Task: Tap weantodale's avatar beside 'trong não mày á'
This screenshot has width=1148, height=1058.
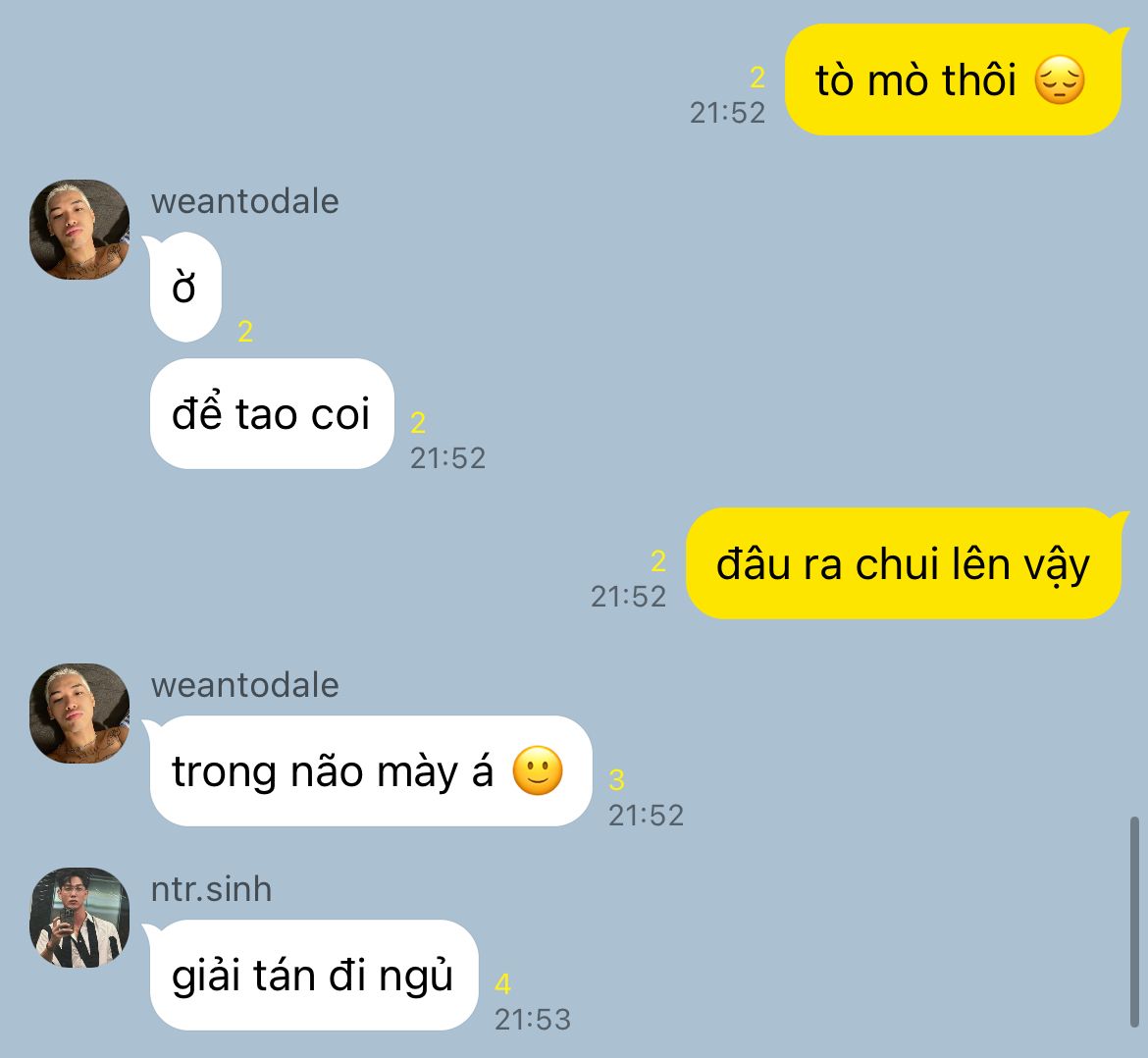Action: pyautogui.click(x=79, y=714)
